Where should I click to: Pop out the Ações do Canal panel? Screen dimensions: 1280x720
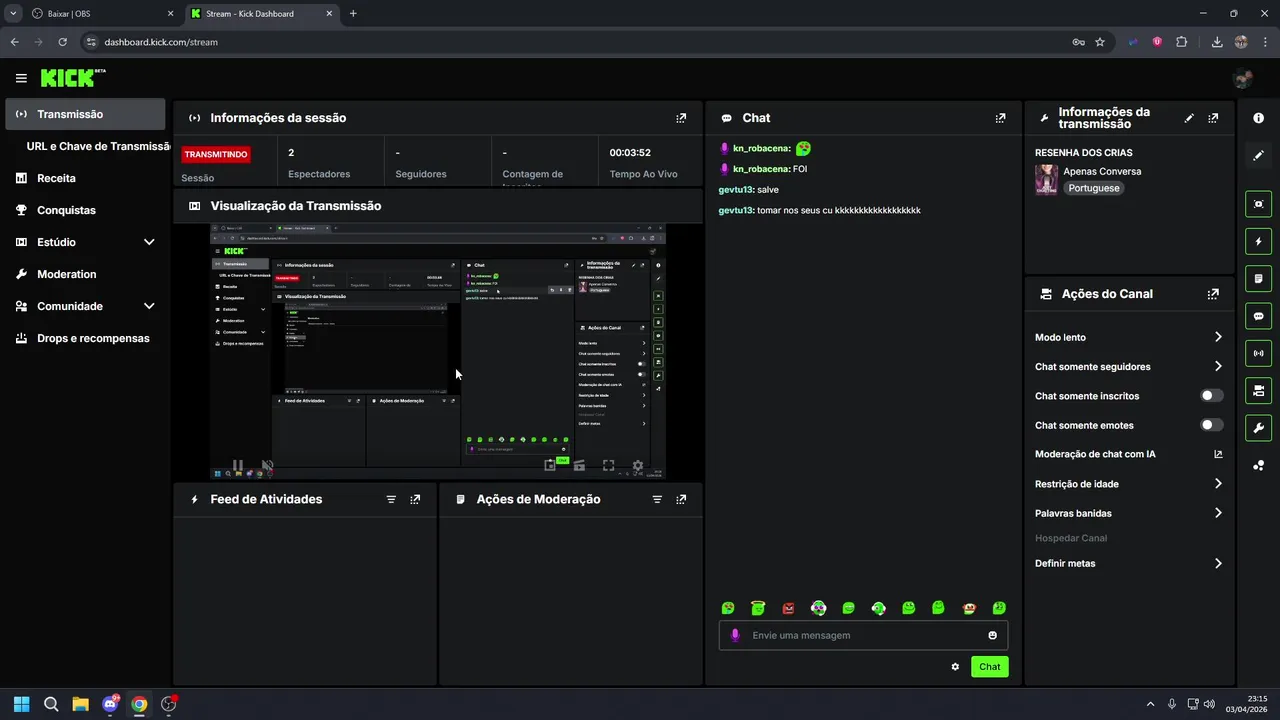pos(1213,294)
